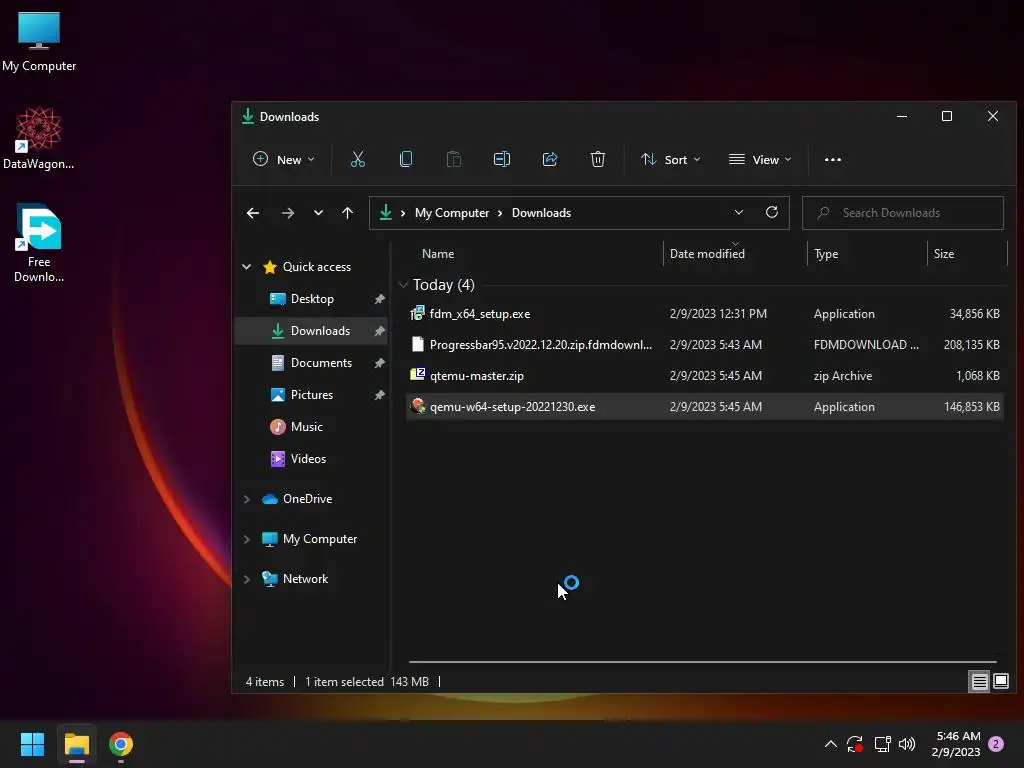Select the fdm_x64_setup.exe file name
The height and width of the screenshot is (768, 1024).
[x=479, y=313]
